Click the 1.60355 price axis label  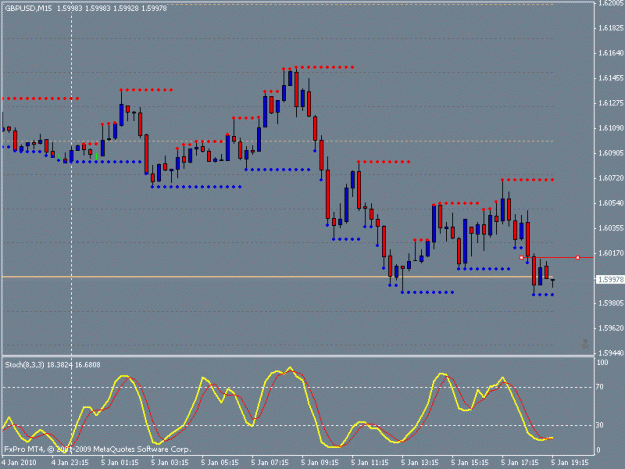[611, 228]
